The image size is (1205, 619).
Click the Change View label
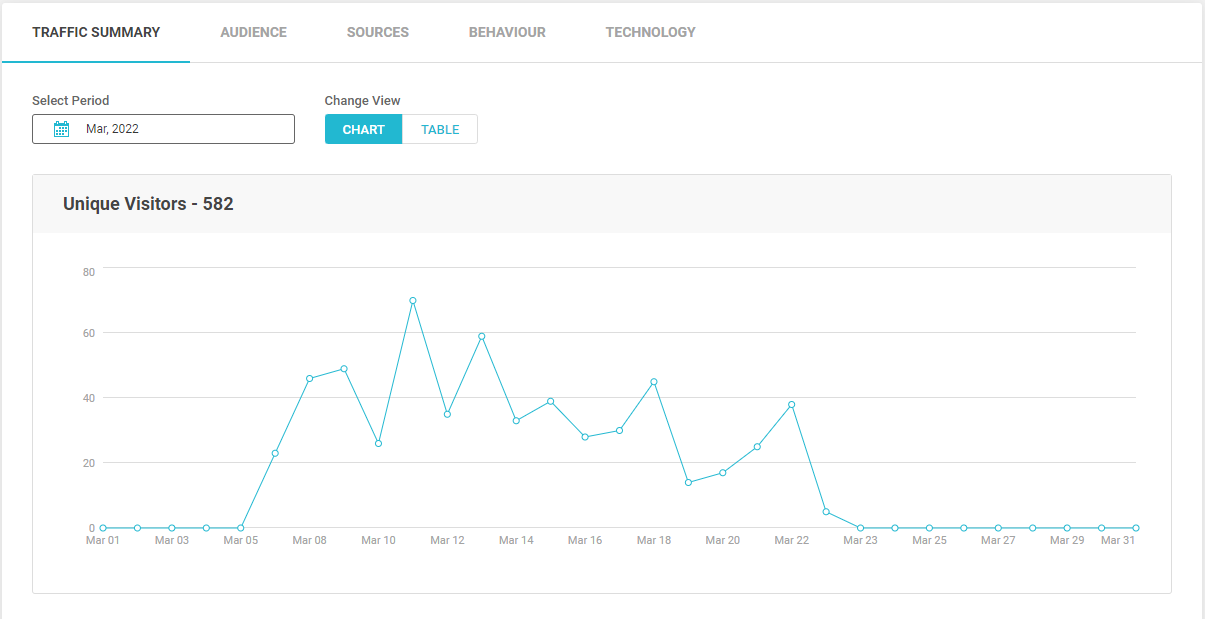click(362, 100)
